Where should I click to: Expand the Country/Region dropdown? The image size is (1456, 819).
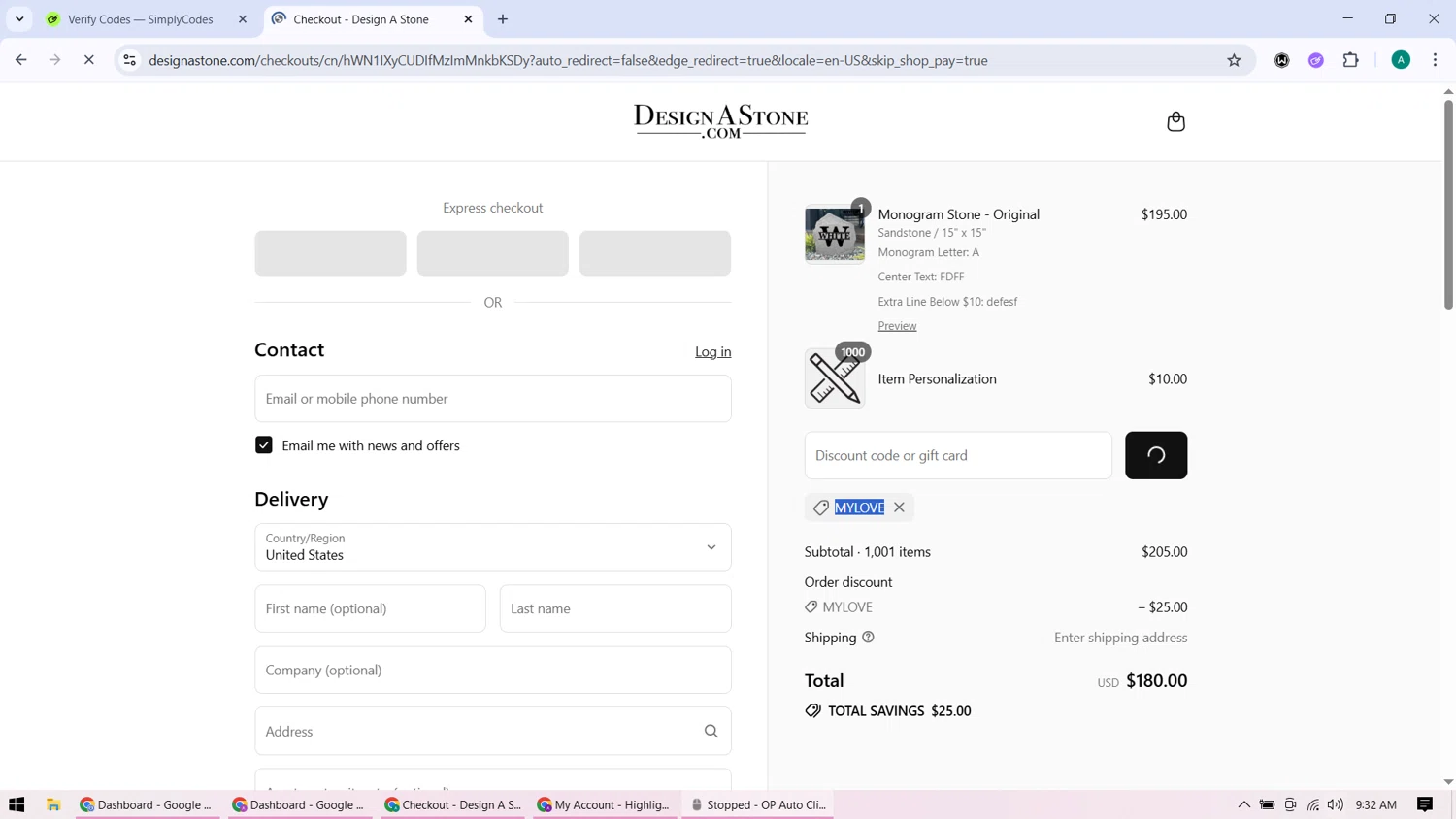(x=493, y=547)
